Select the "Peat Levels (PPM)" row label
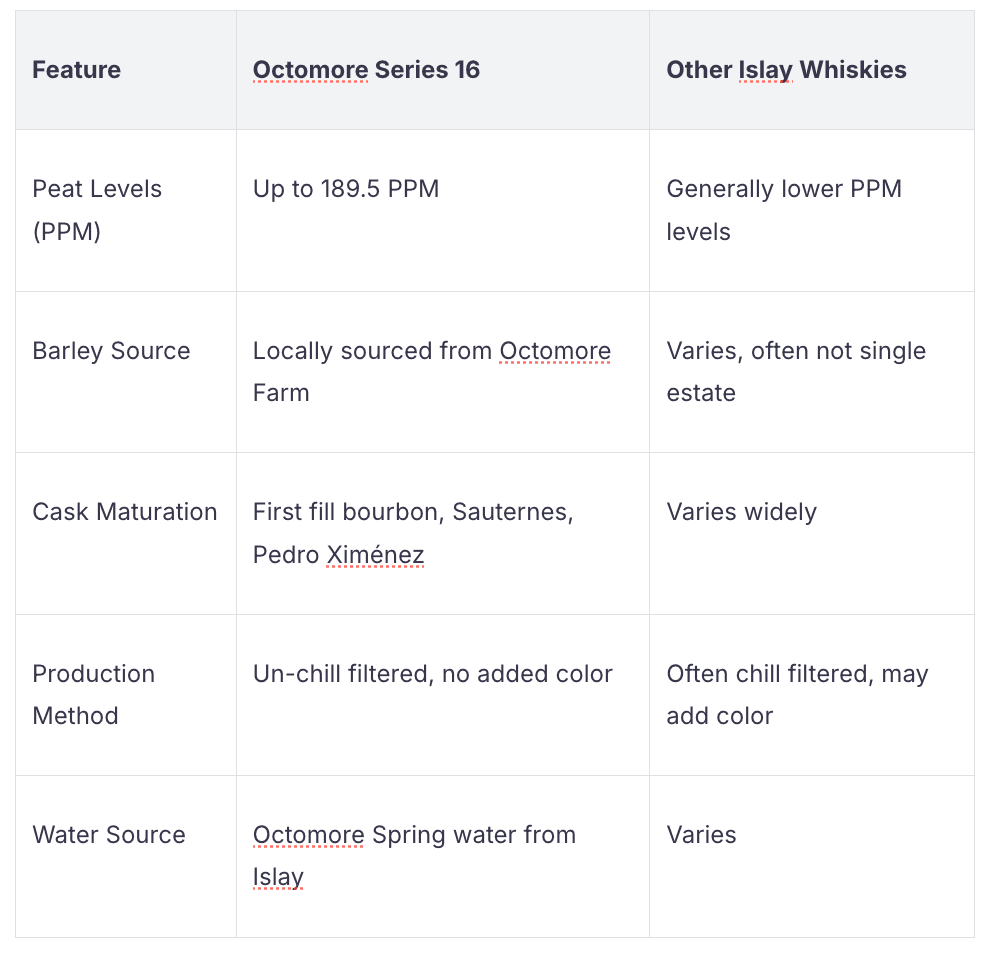 point(97,210)
